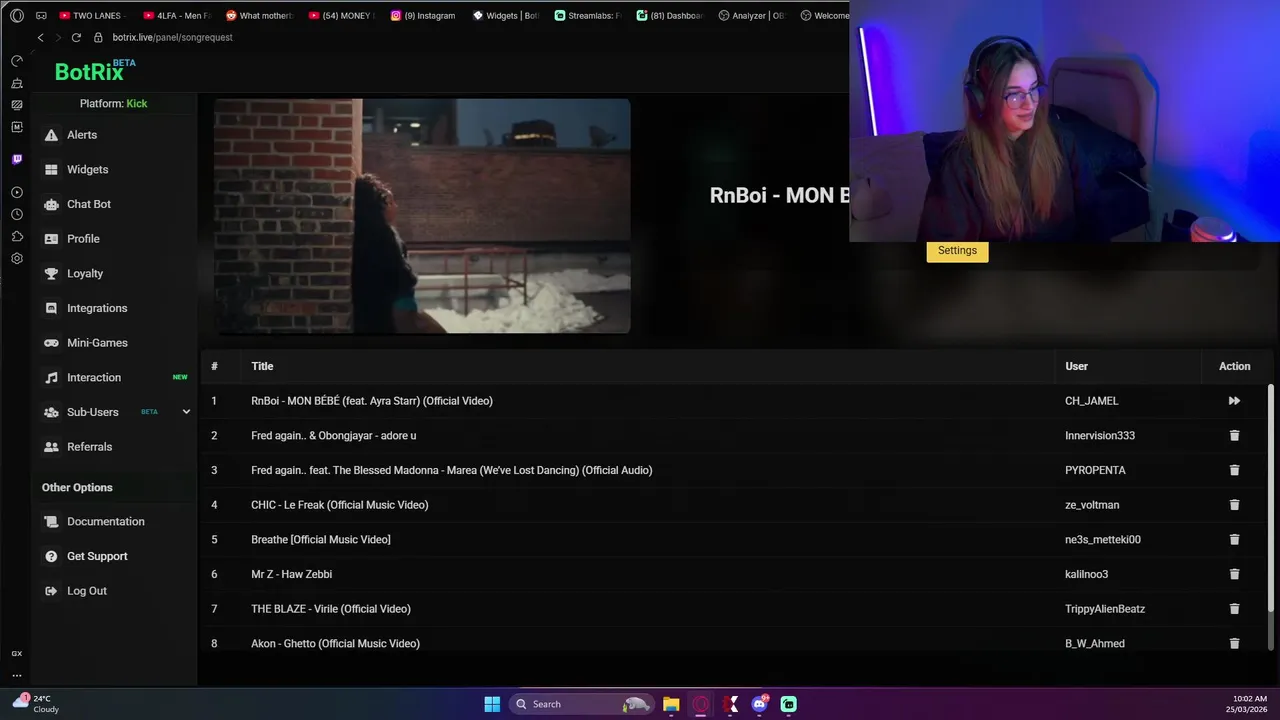Open Referrals in the sidebar
The width and height of the screenshot is (1280, 720).
pyautogui.click(x=89, y=447)
